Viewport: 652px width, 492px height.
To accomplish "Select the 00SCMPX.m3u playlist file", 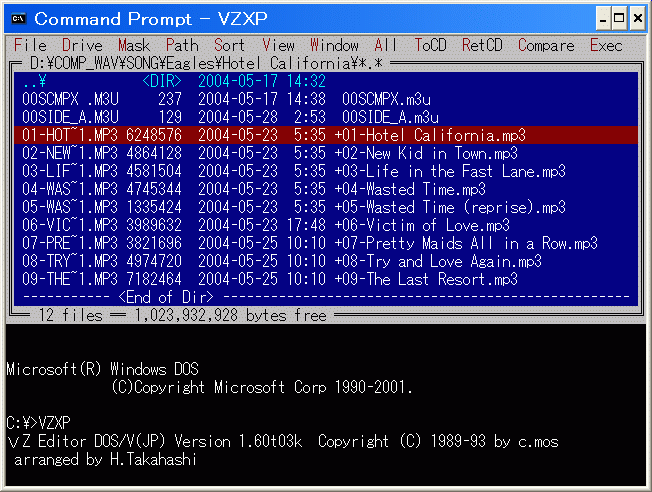I will 386,99.
